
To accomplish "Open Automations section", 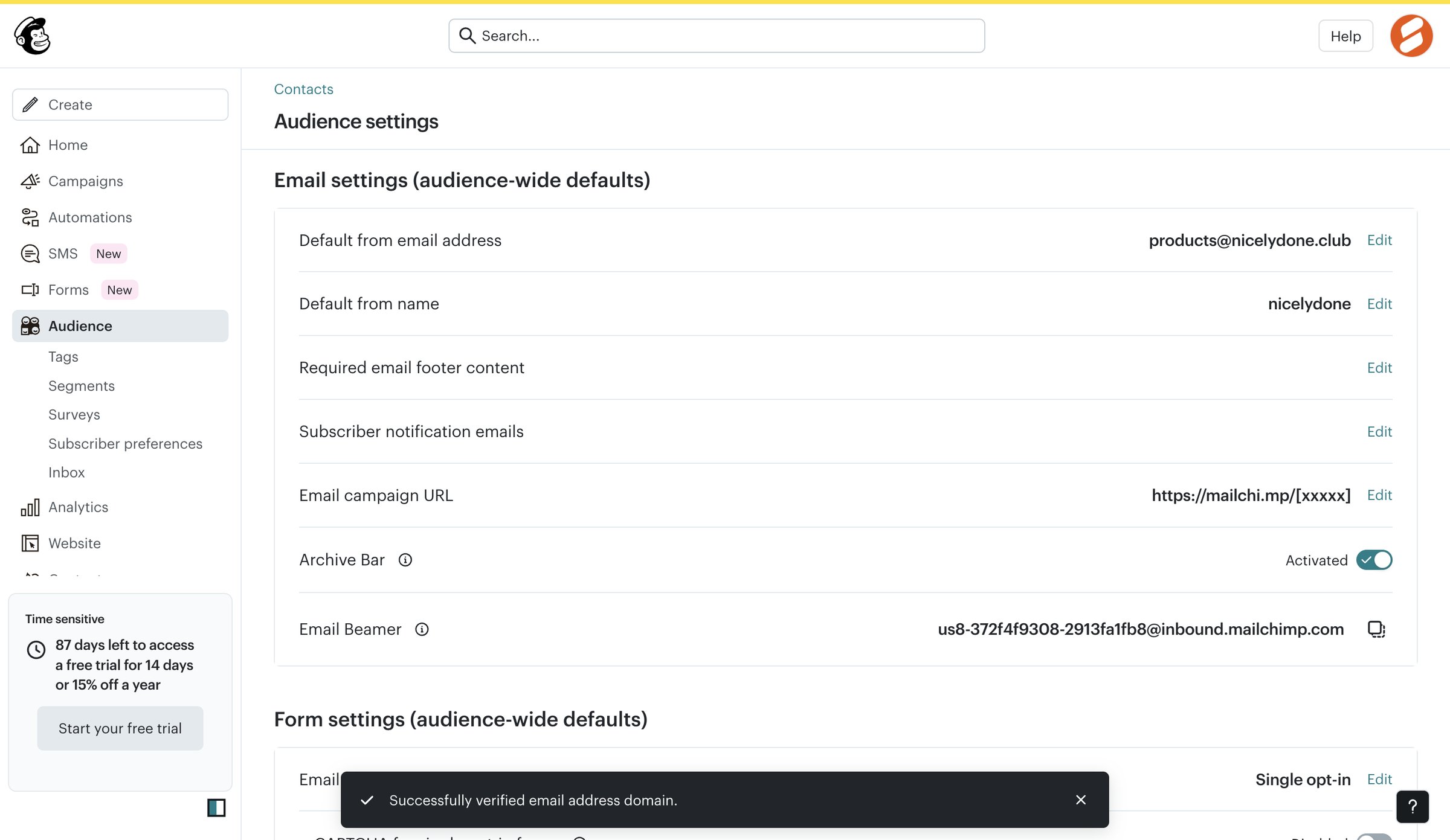I will coord(120,217).
